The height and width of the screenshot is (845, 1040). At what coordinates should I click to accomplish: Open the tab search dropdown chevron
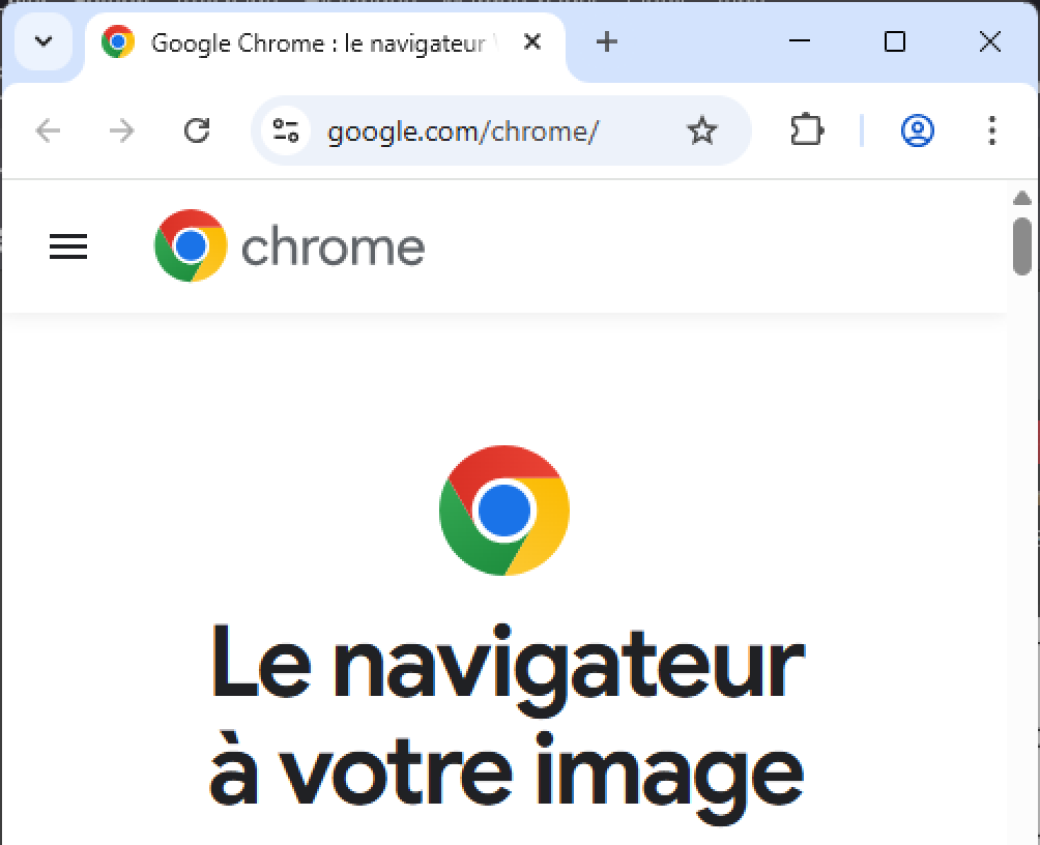click(x=43, y=42)
